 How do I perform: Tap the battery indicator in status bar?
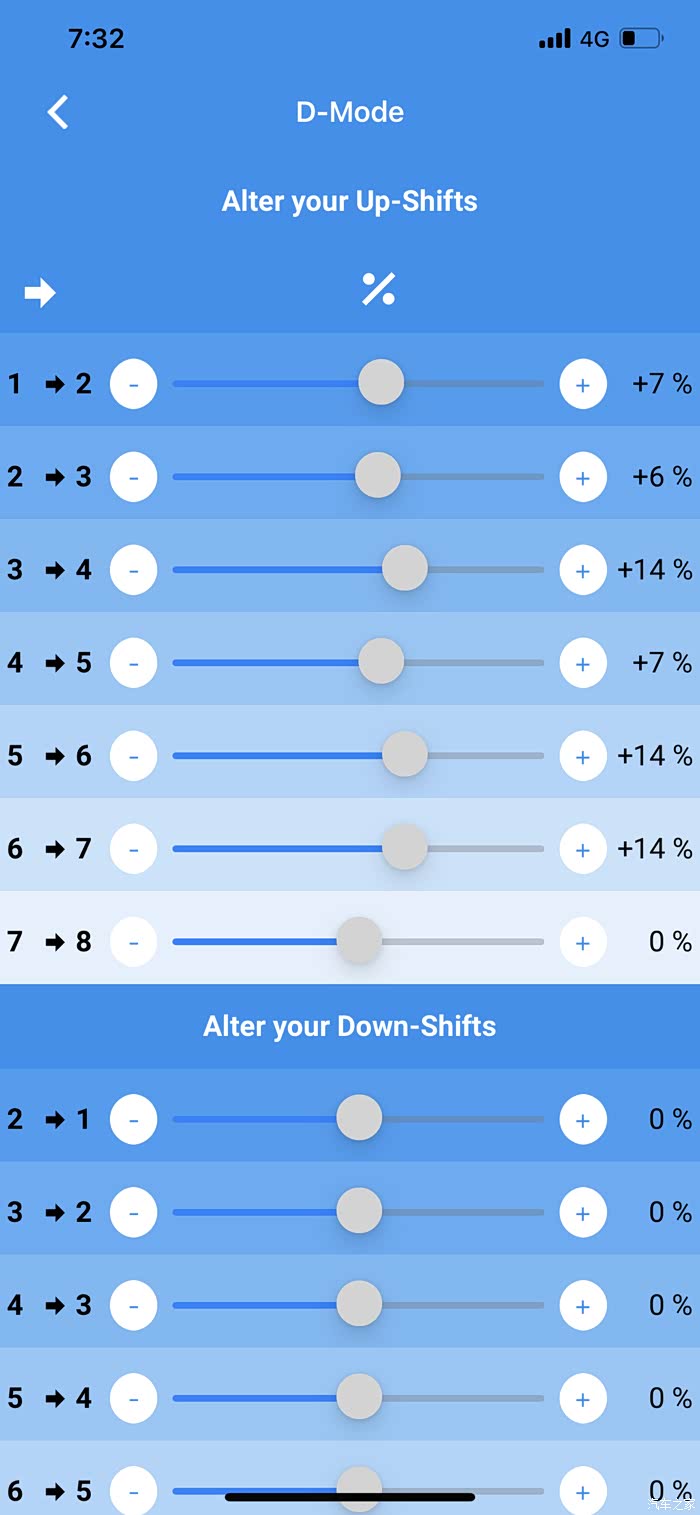(641, 39)
